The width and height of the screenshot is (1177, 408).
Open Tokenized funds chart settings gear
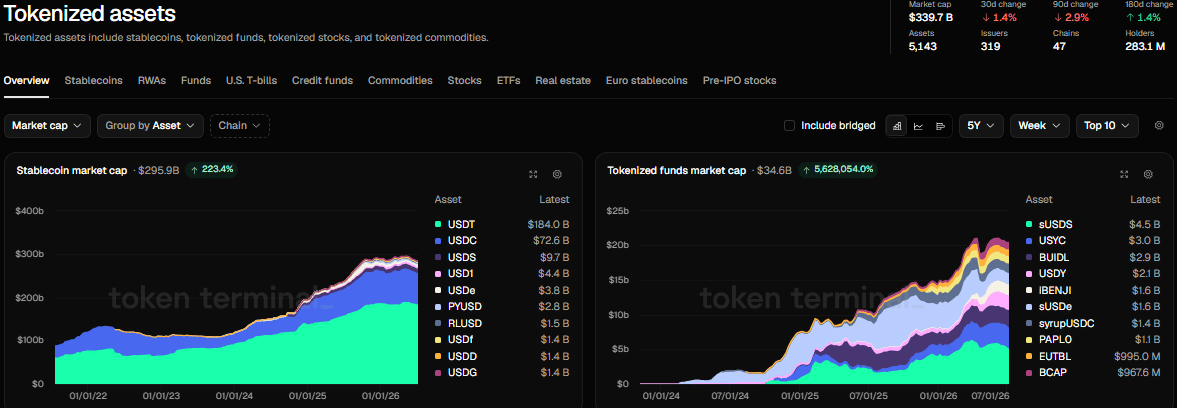pyautogui.click(x=1148, y=174)
